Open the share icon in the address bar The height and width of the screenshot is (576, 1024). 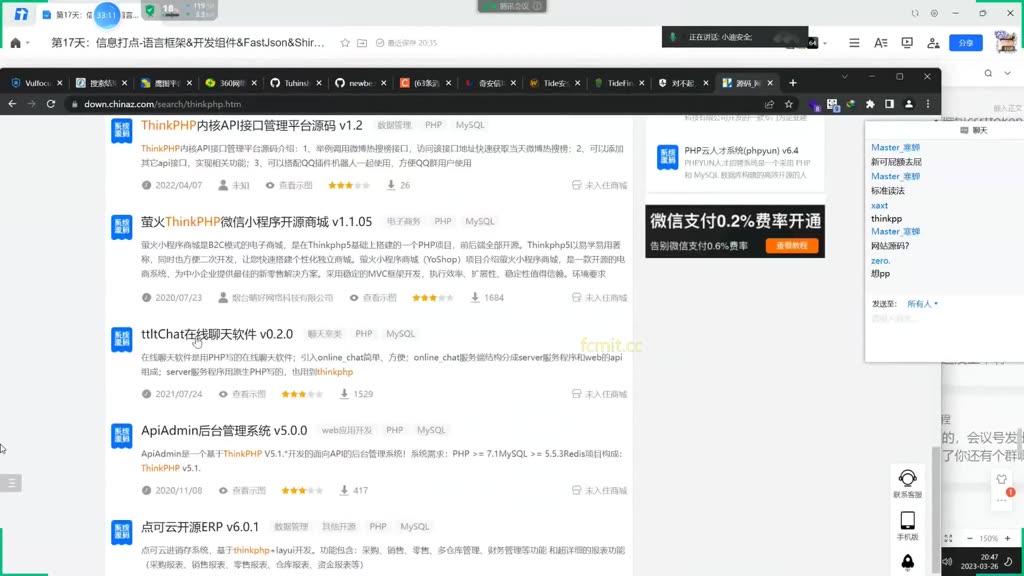pos(769,104)
